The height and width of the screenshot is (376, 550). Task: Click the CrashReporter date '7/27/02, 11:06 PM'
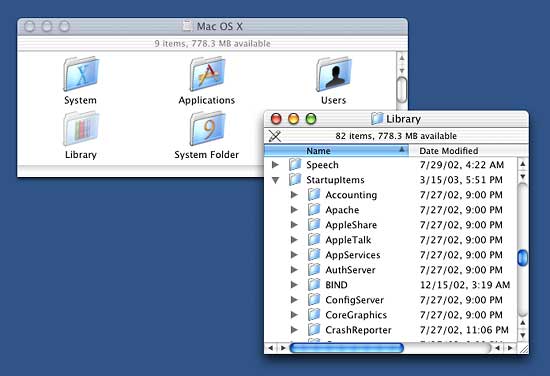click(x=464, y=330)
